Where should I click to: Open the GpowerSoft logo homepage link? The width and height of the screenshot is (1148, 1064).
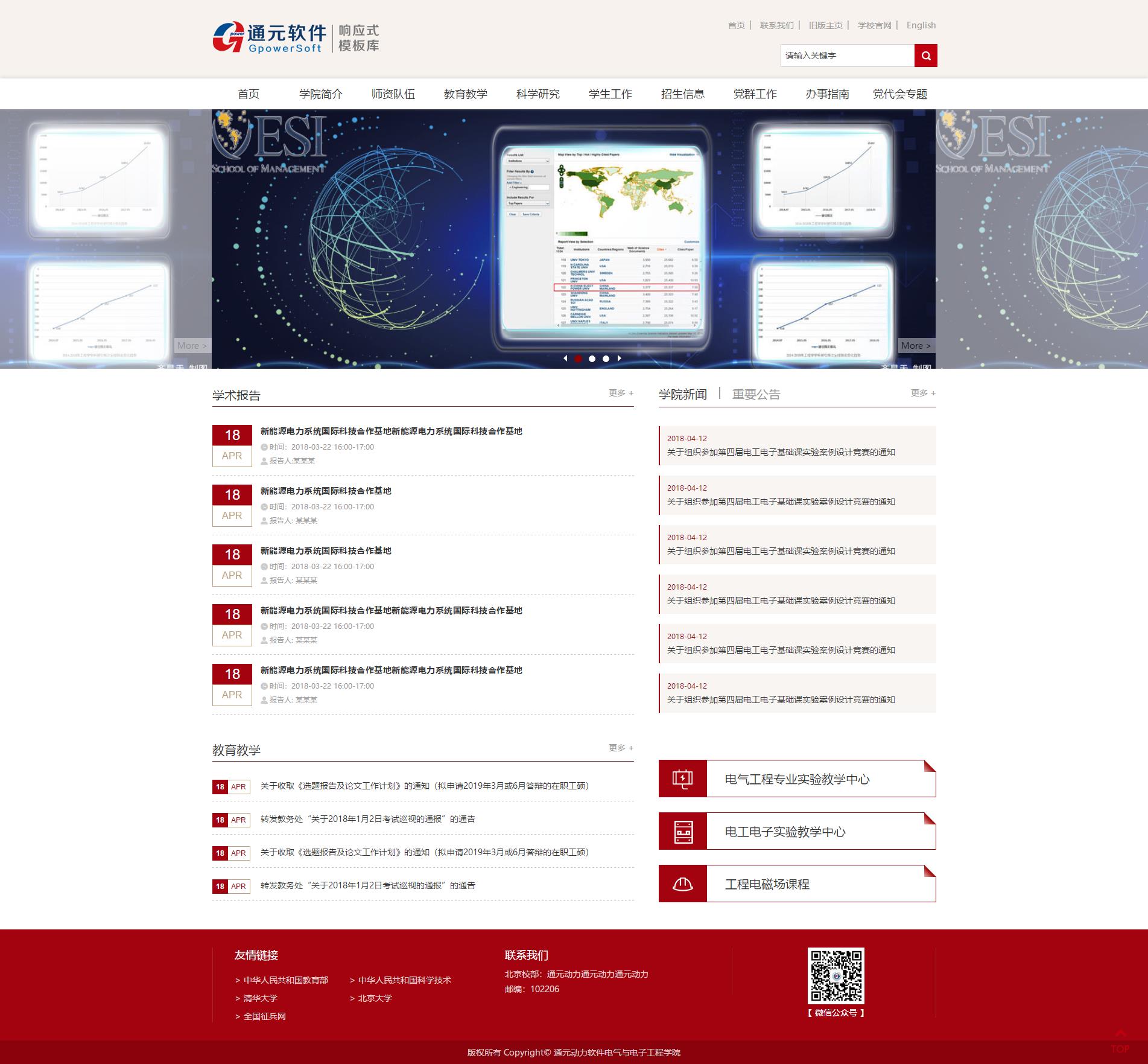tap(296, 38)
